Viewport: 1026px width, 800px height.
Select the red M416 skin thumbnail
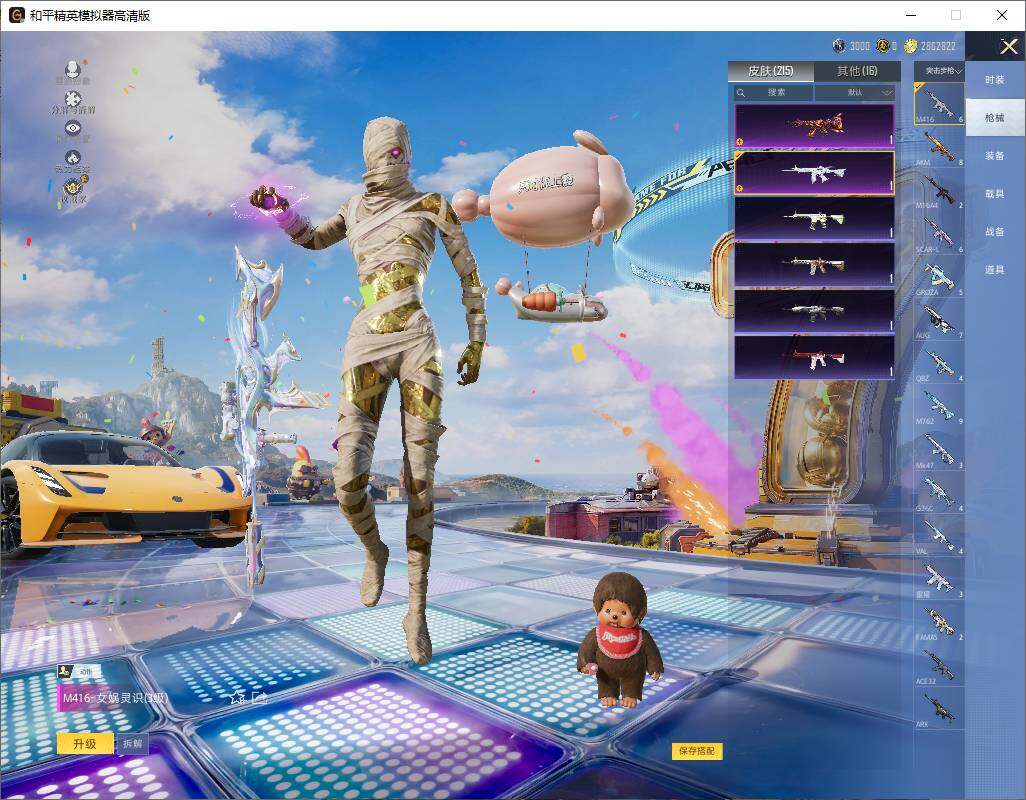coord(814,357)
